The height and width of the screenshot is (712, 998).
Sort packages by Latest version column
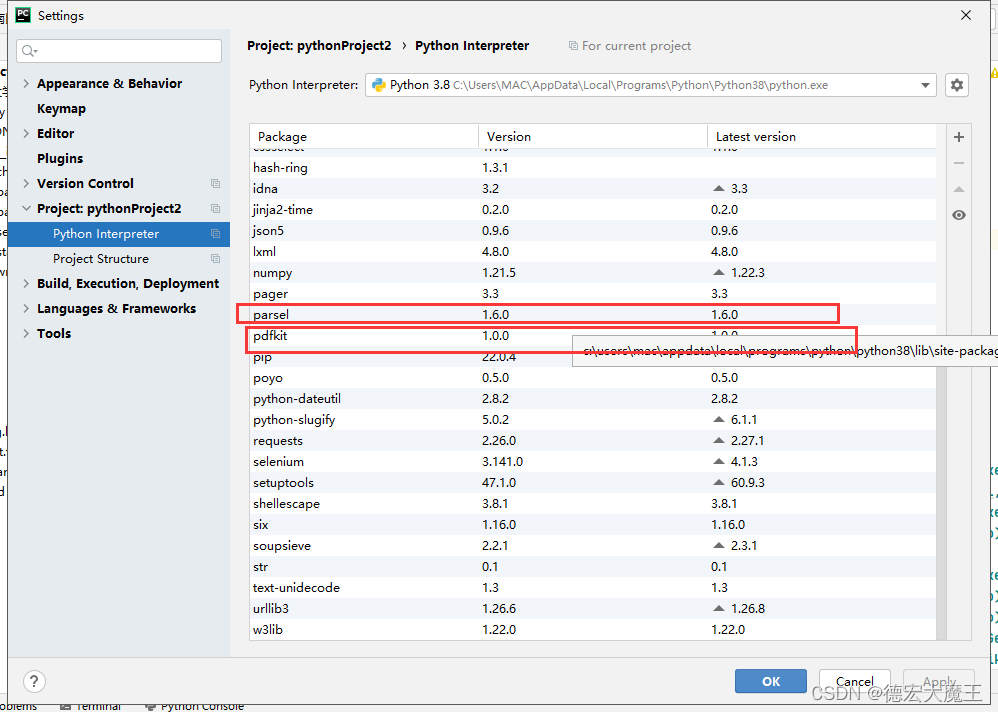756,137
